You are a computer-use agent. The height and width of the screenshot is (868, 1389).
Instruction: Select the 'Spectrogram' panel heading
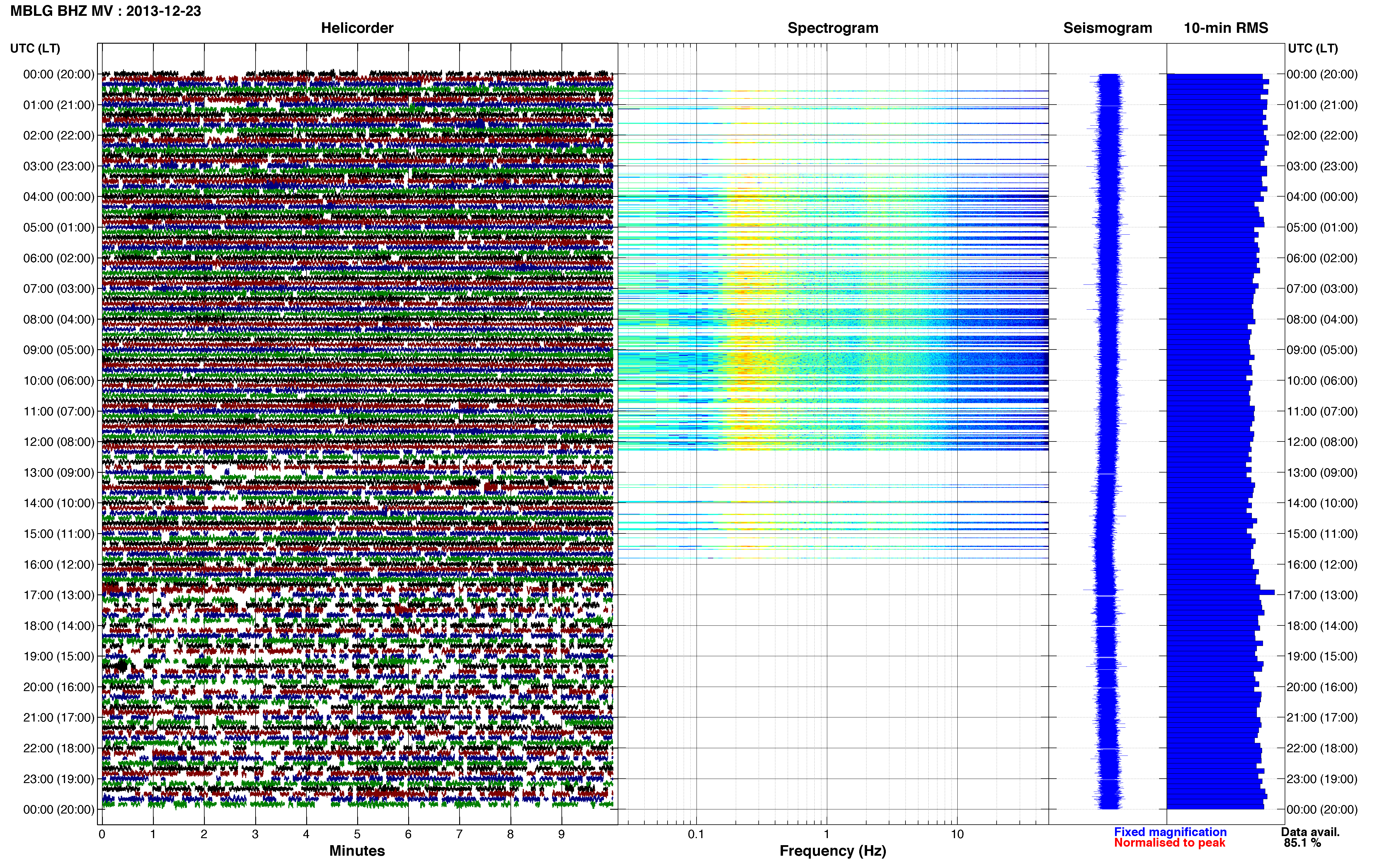point(833,28)
